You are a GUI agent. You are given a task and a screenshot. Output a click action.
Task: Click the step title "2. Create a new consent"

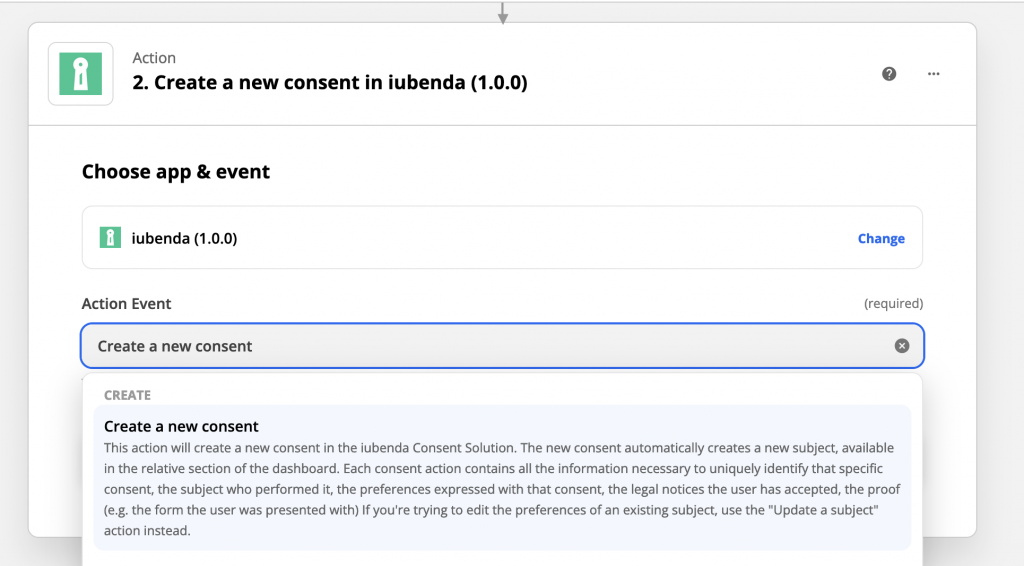329,83
